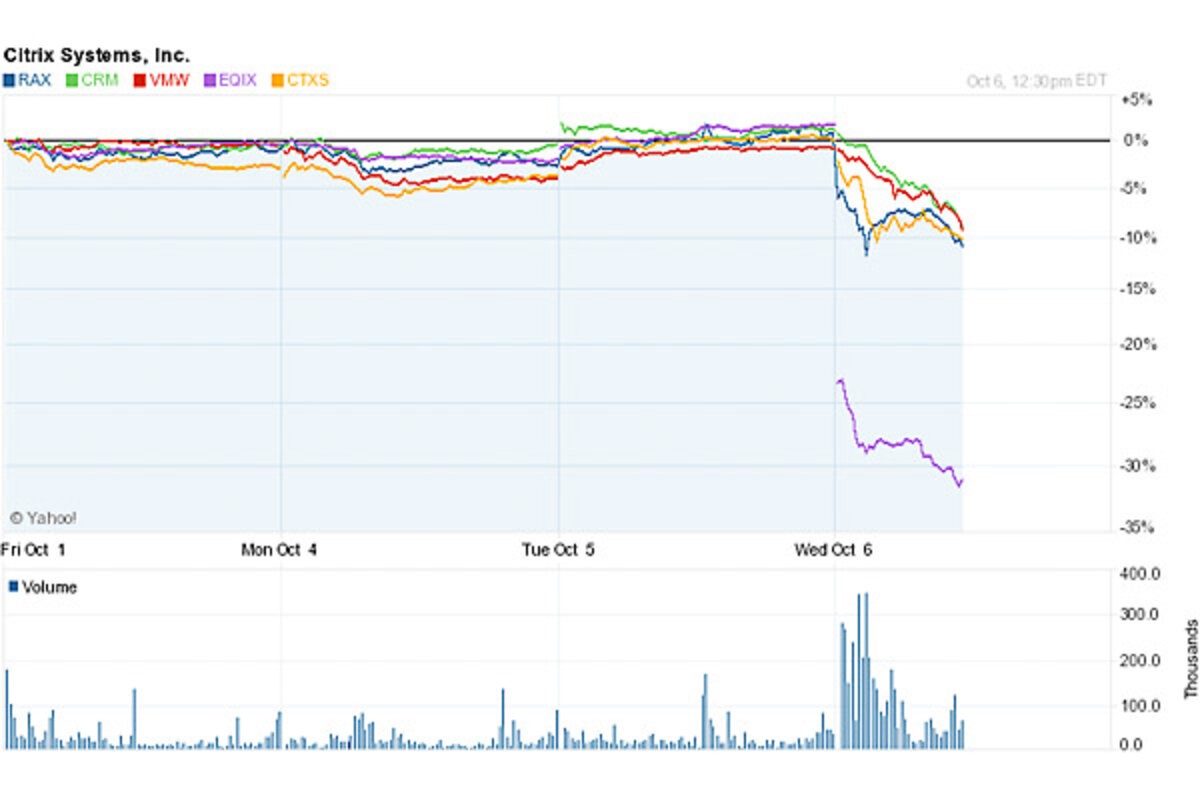Click the CRM green legend swatch
This screenshot has height=800, width=1200.
[73, 80]
